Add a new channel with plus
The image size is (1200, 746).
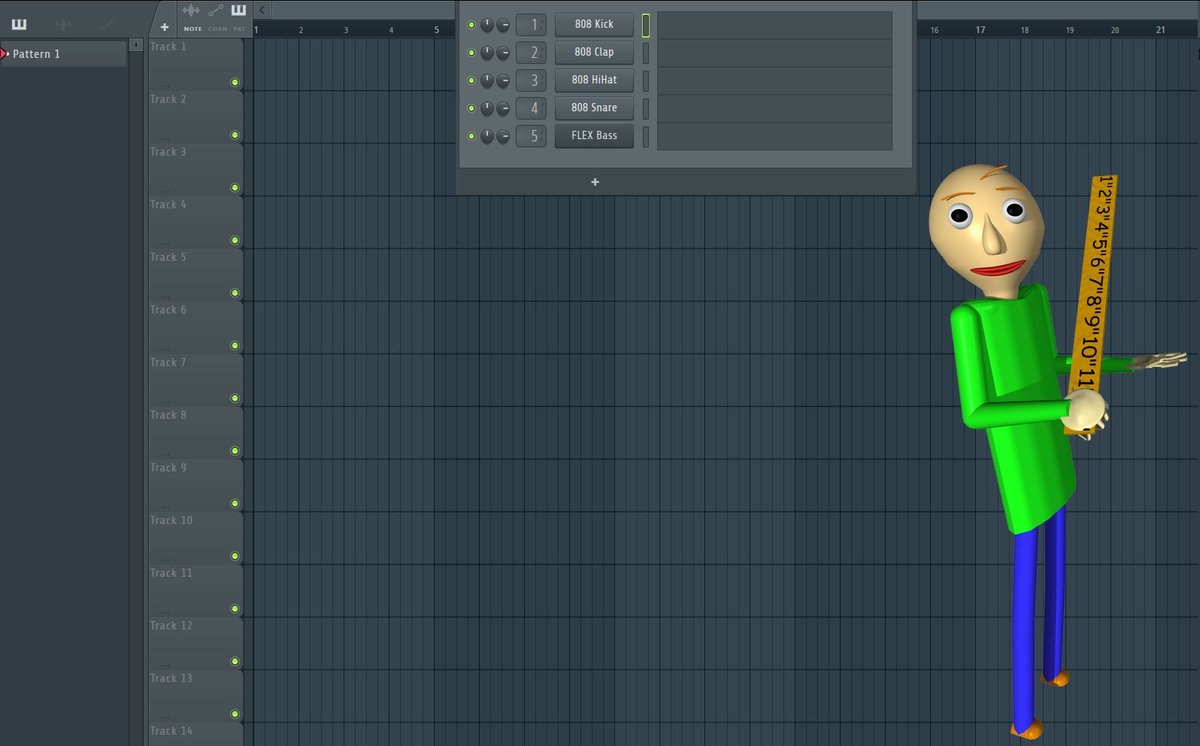click(x=595, y=182)
